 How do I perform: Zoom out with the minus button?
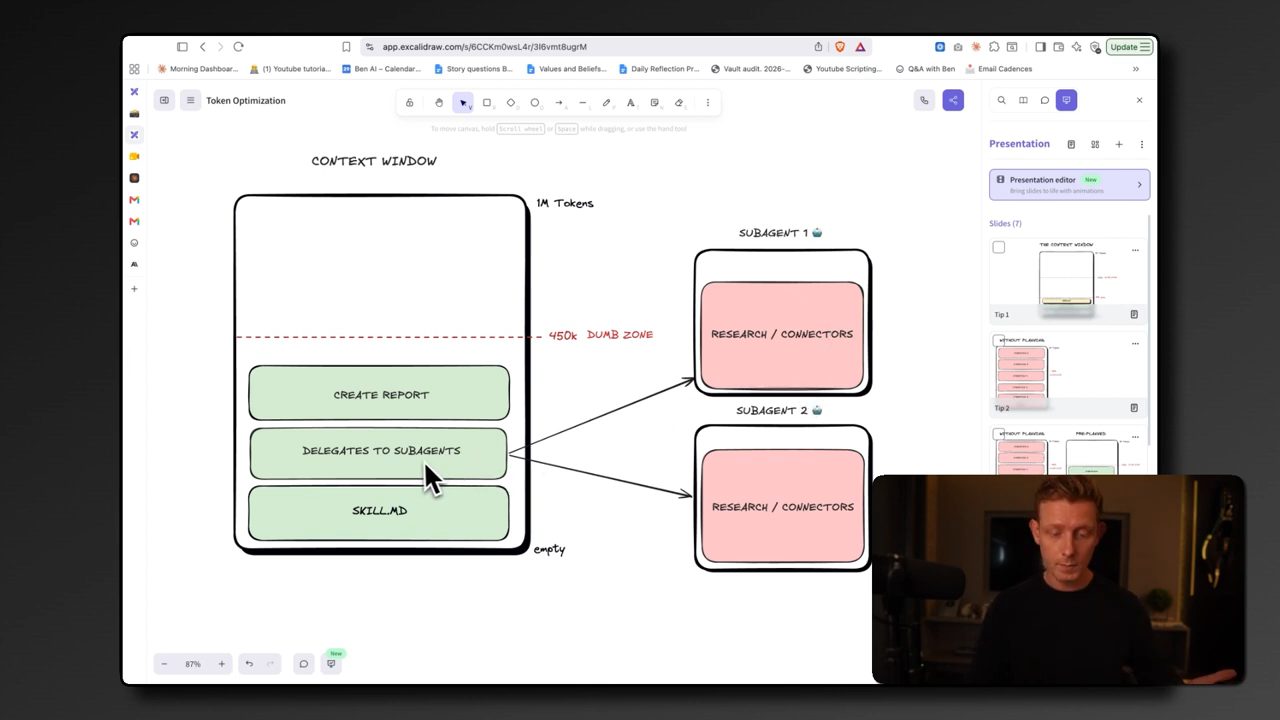(164, 664)
